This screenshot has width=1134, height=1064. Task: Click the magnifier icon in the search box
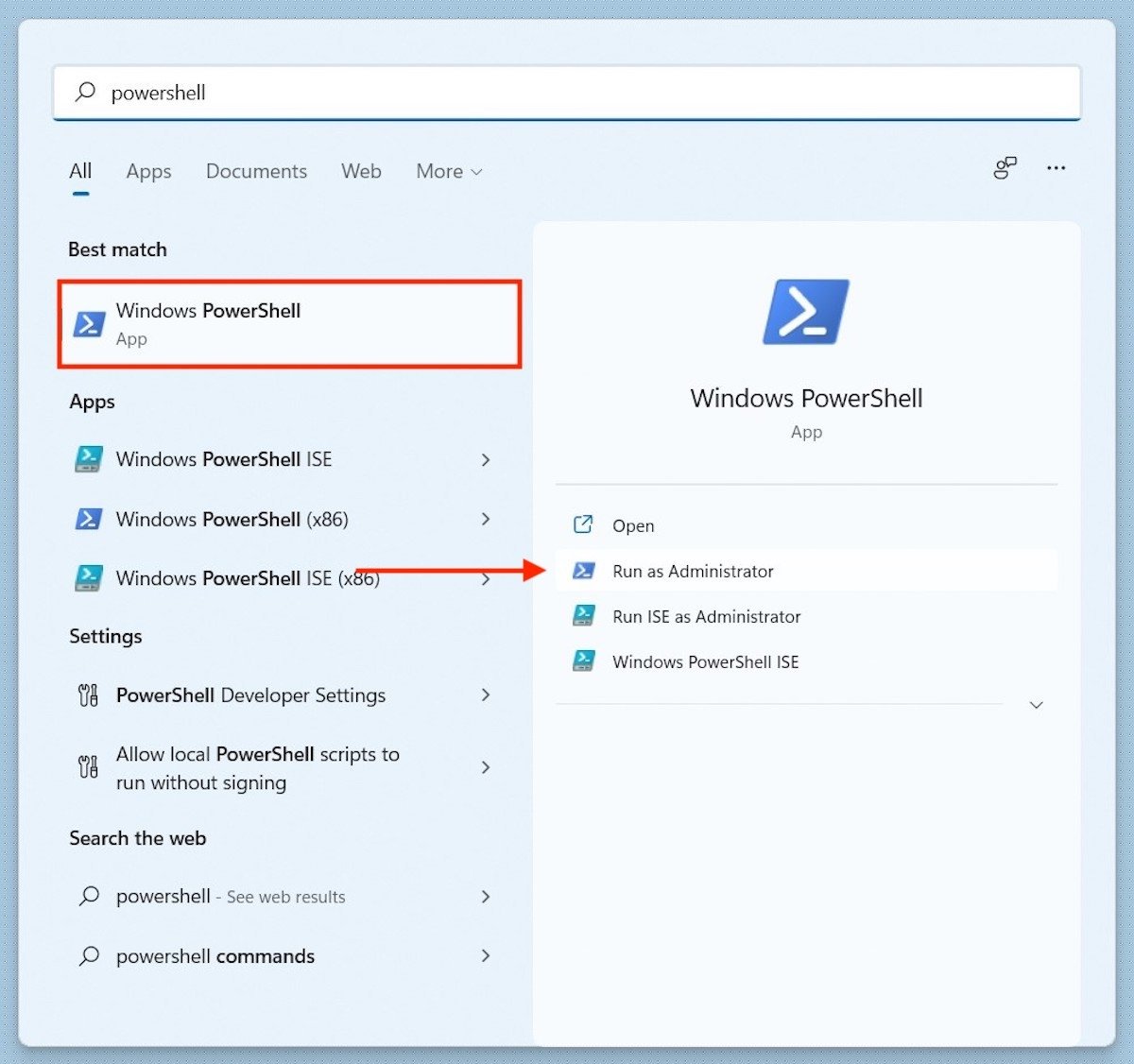(x=86, y=92)
